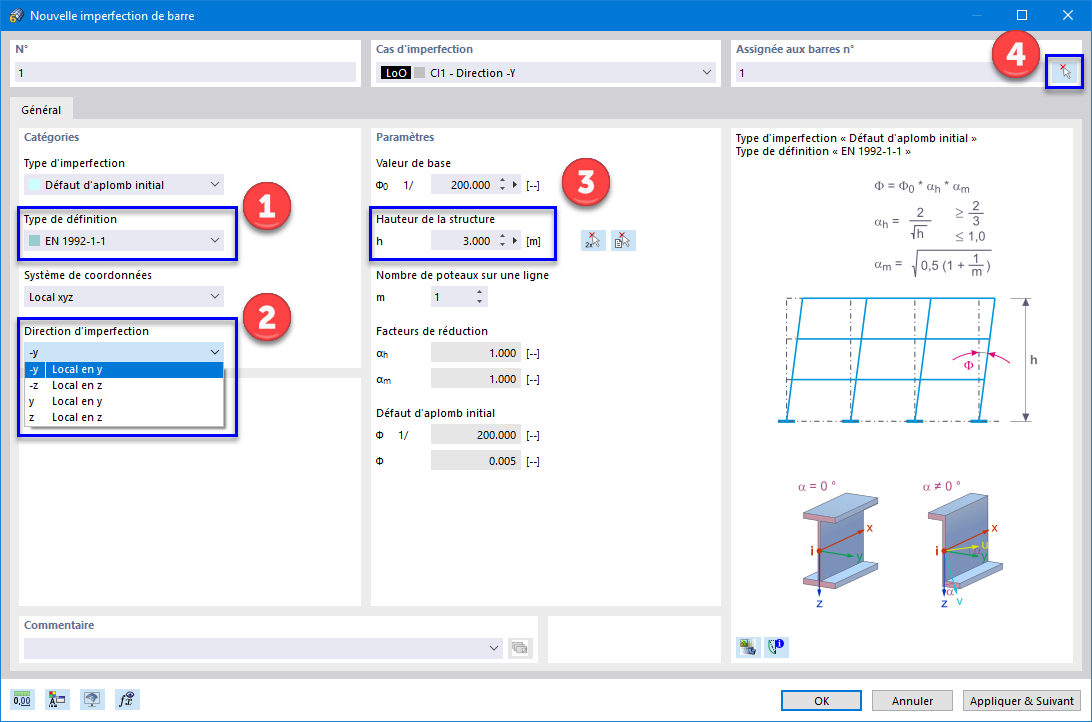Click the α ≠ 0° beam section image

(x=964, y=544)
